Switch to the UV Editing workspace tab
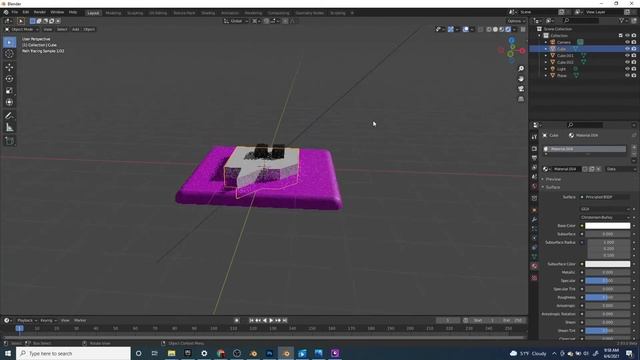 pyautogui.click(x=158, y=13)
